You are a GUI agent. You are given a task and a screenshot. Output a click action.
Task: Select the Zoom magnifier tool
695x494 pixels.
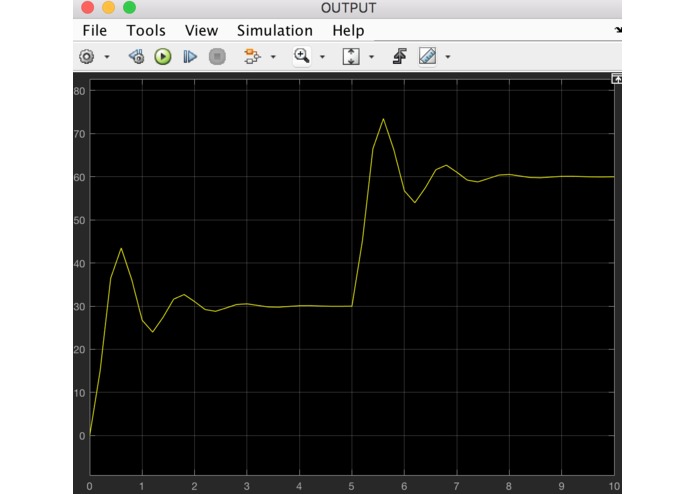tap(302, 56)
